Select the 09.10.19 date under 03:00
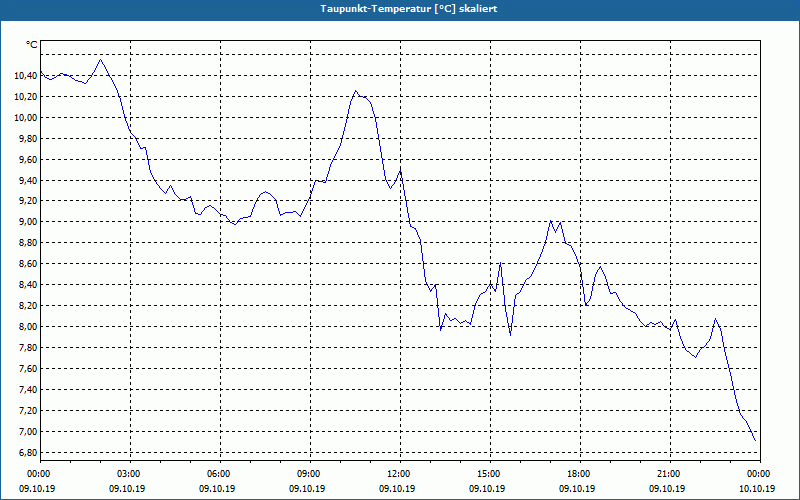800x500 pixels. 127,489
